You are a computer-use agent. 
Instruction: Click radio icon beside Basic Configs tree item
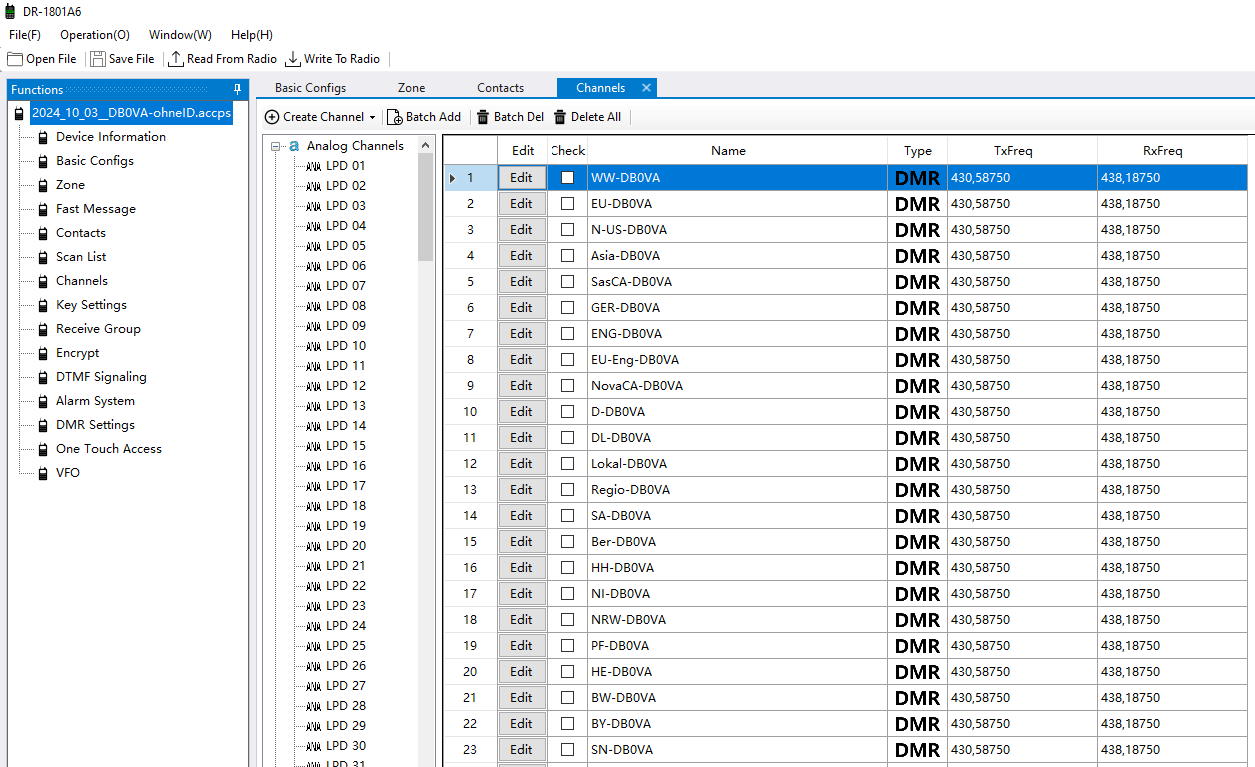coord(43,161)
